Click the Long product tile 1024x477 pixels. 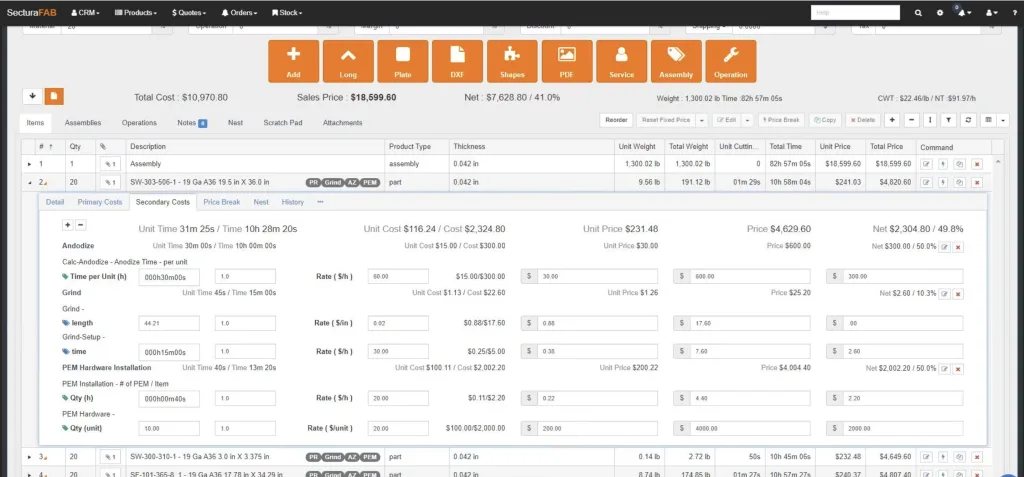(x=348, y=61)
